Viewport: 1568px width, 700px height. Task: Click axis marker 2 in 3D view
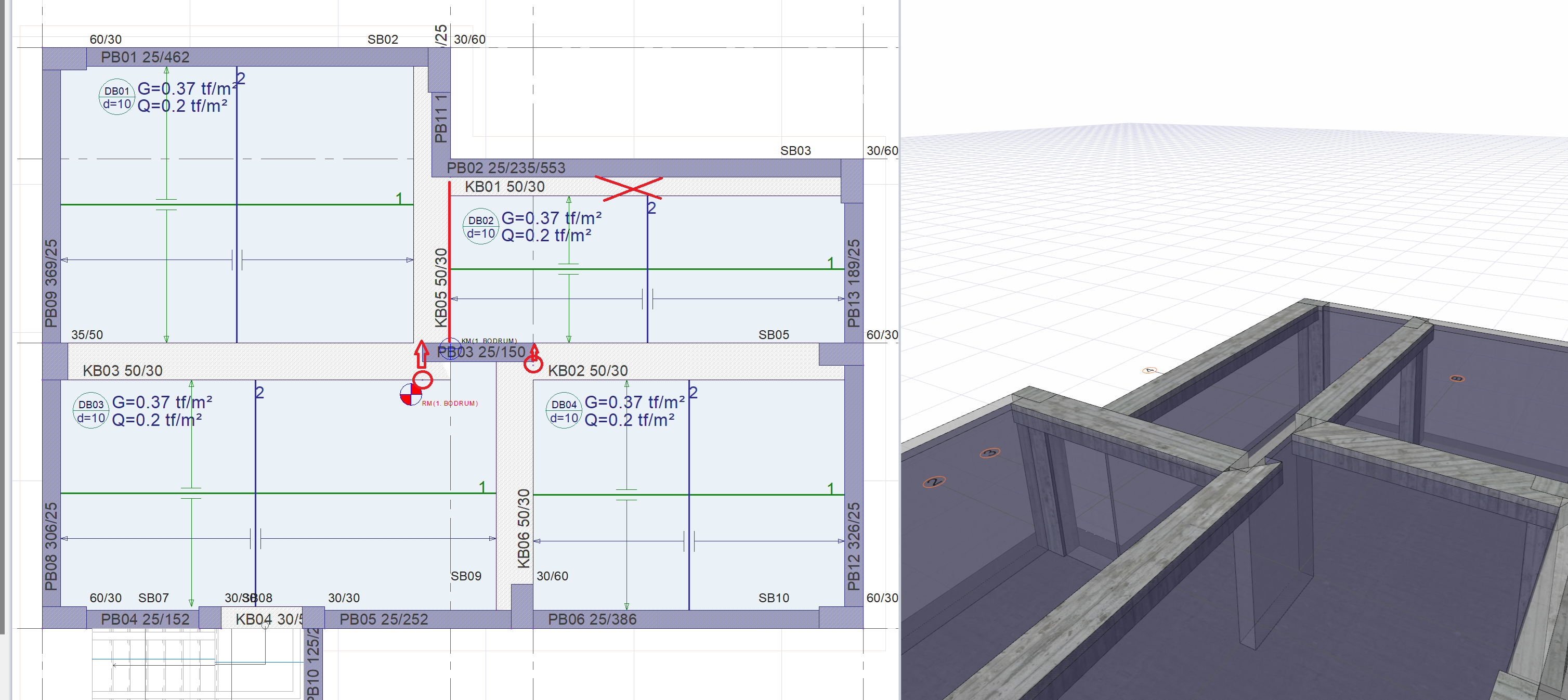tap(934, 482)
